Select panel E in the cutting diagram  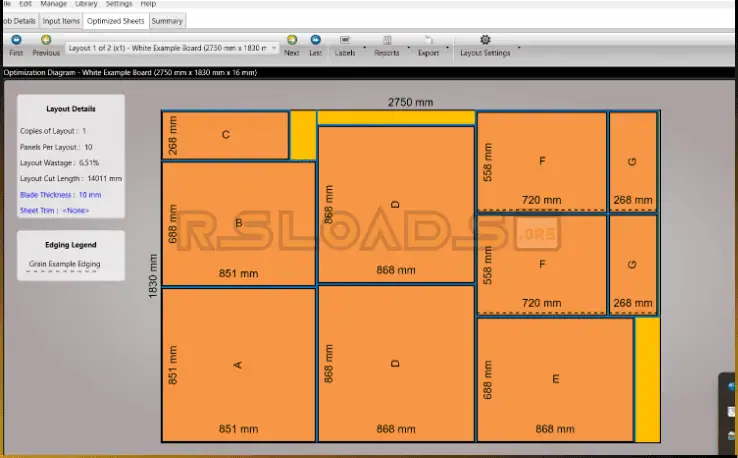555,379
